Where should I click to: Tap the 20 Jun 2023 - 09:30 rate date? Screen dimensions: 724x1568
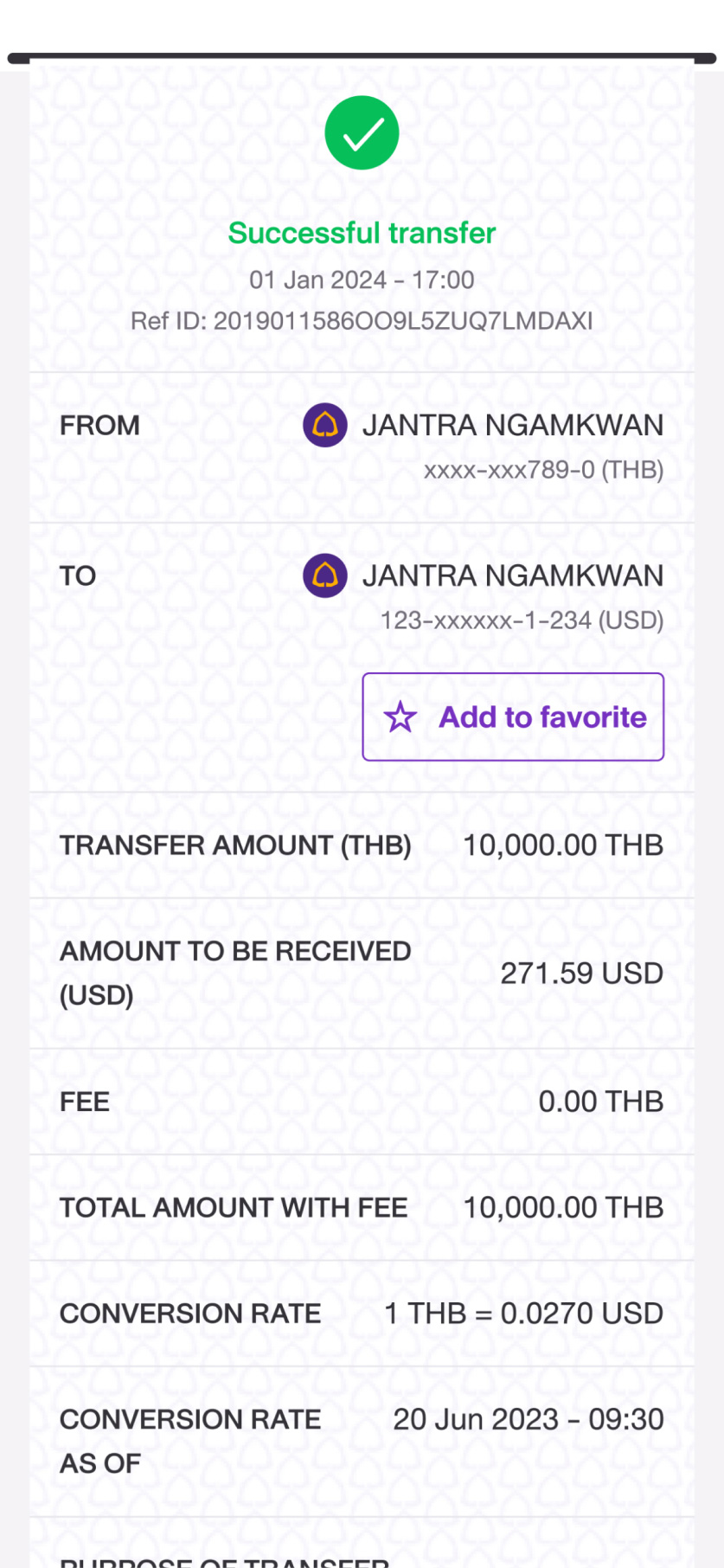(529, 1419)
